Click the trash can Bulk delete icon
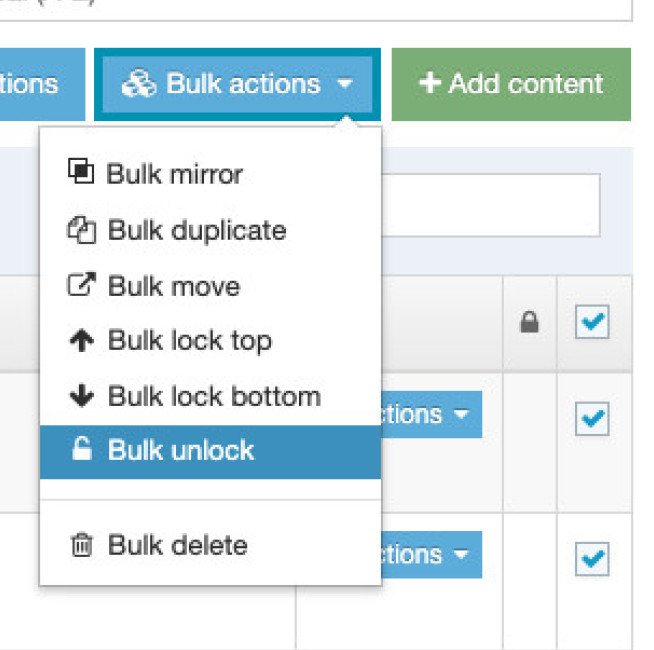This screenshot has height=650, width=654. tap(81, 546)
